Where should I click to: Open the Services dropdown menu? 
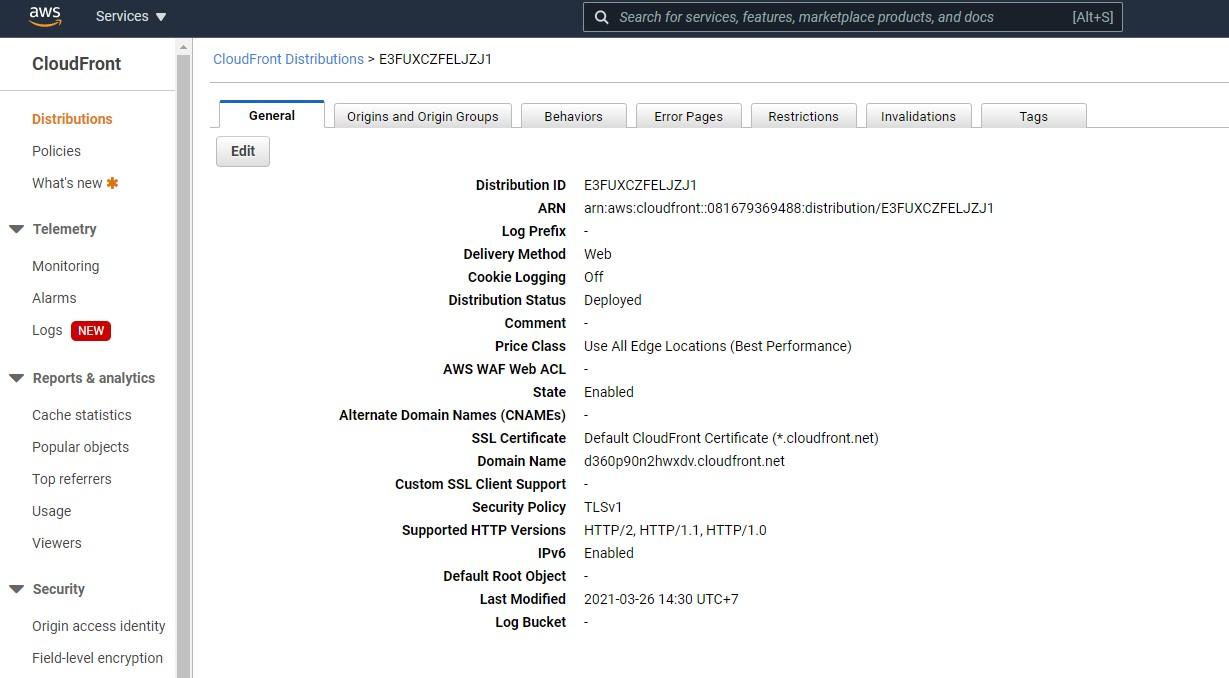131,17
